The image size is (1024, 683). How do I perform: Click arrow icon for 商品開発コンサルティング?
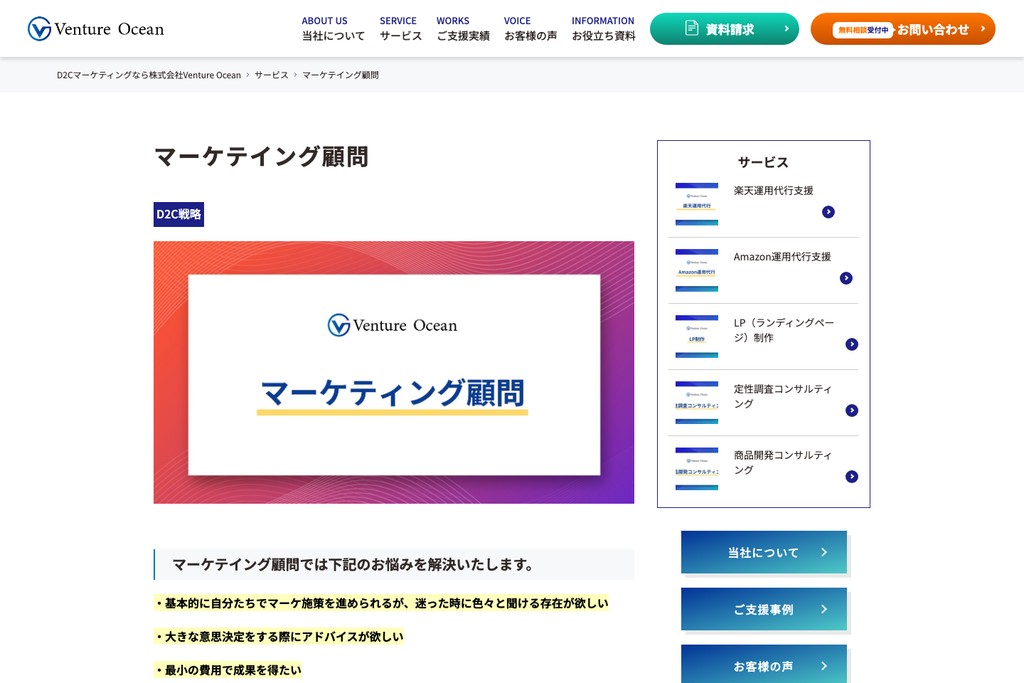click(x=852, y=477)
